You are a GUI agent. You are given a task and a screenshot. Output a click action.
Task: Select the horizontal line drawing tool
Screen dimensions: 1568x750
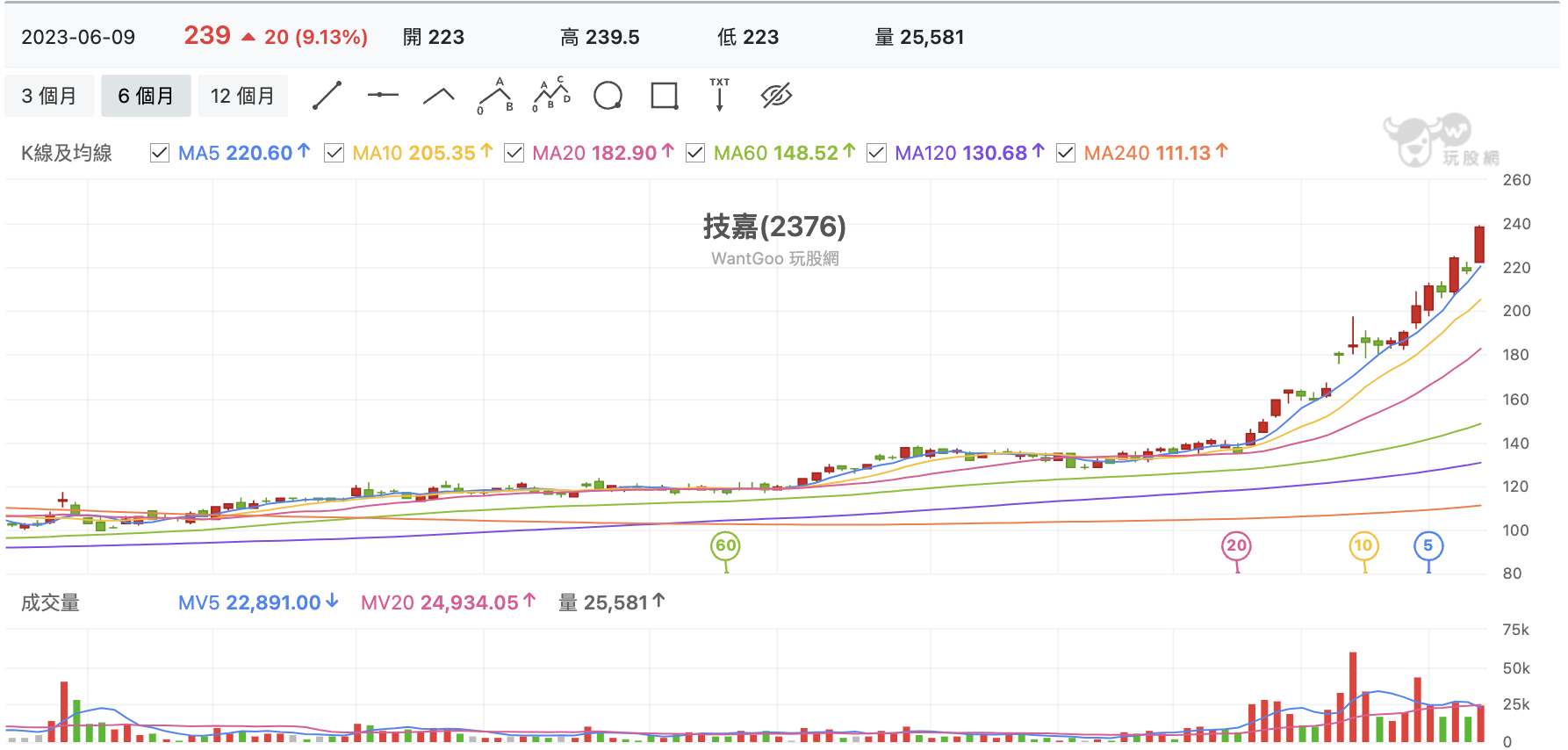(x=383, y=95)
